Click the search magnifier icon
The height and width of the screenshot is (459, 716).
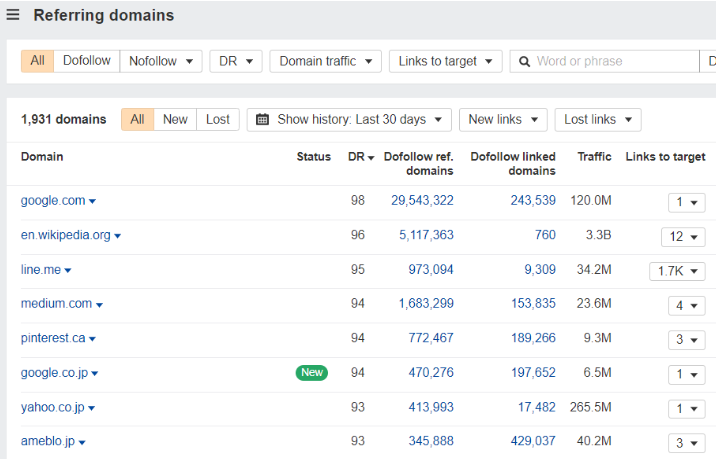523,61
